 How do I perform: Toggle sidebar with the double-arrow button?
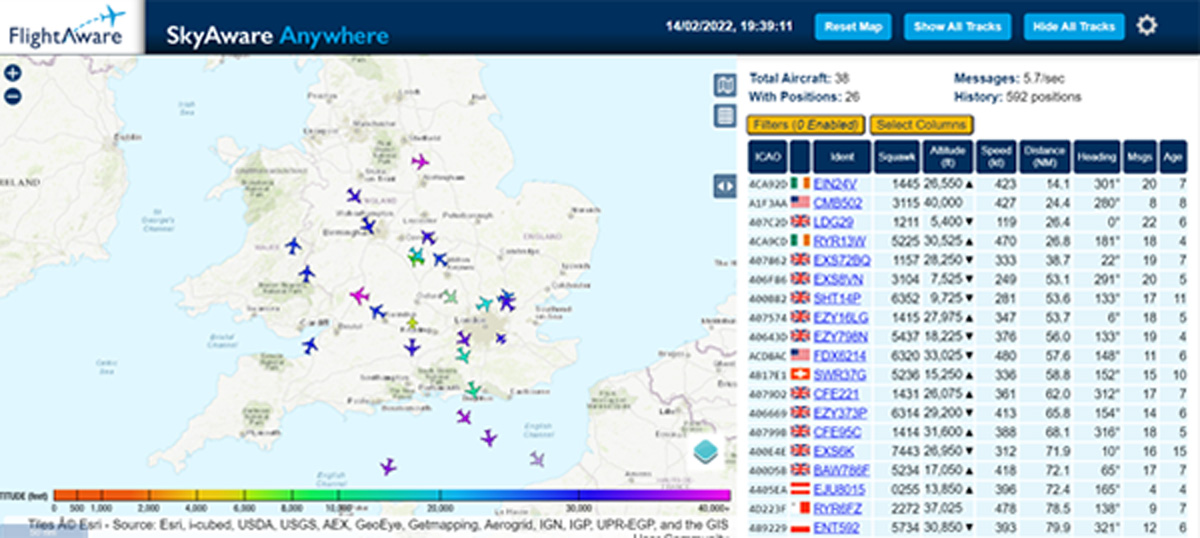pyautogui.click(x=726, y=186)
